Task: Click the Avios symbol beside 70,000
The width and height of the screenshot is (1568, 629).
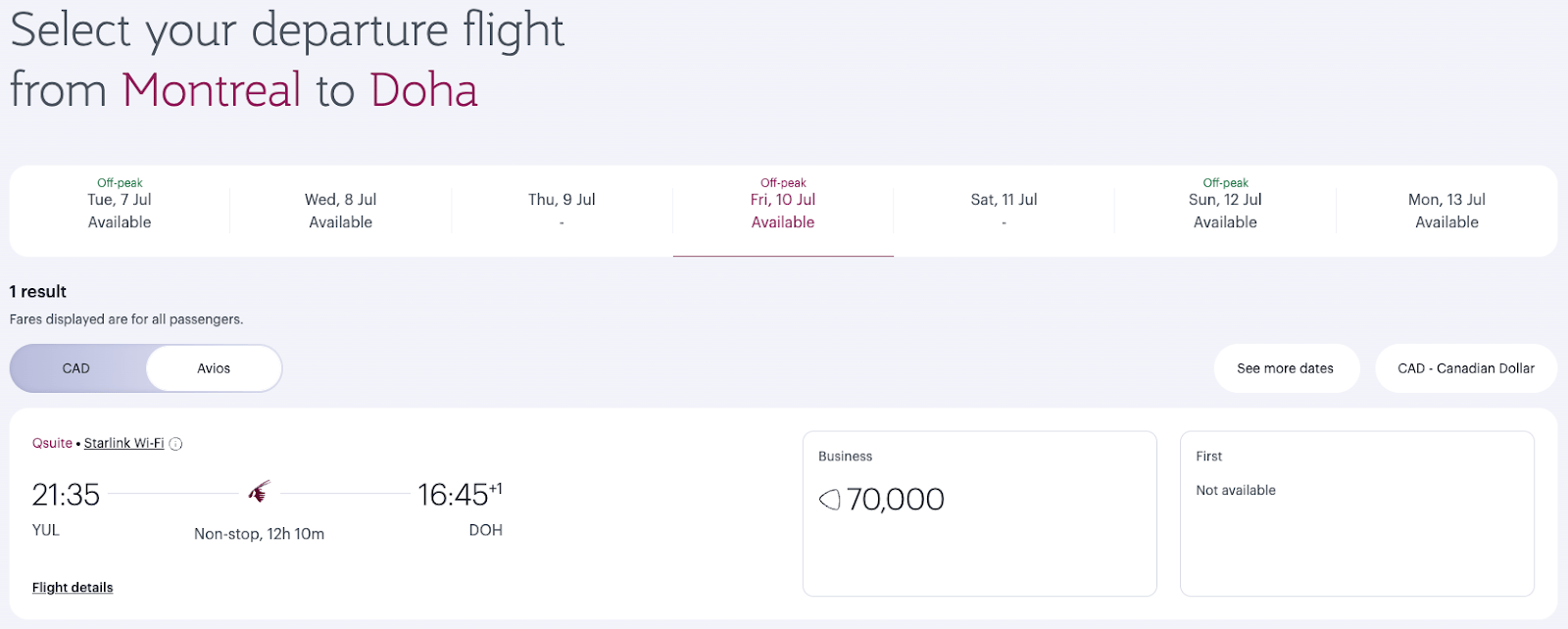Action: [x=830, y=500]
